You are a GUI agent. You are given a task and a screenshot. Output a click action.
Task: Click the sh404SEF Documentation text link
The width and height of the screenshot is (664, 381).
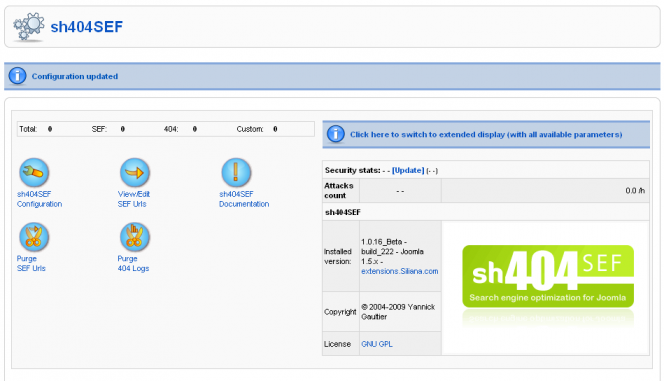(244, 199)
